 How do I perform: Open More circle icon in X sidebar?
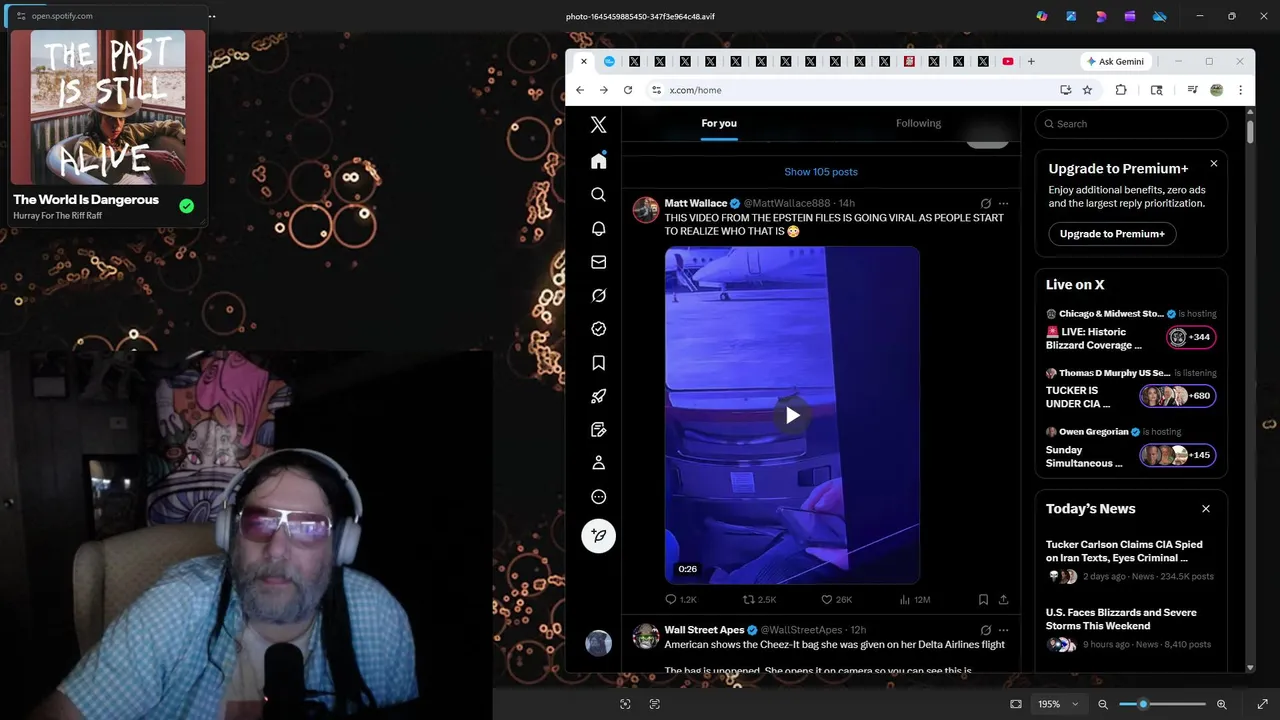[x=598, y=497]
